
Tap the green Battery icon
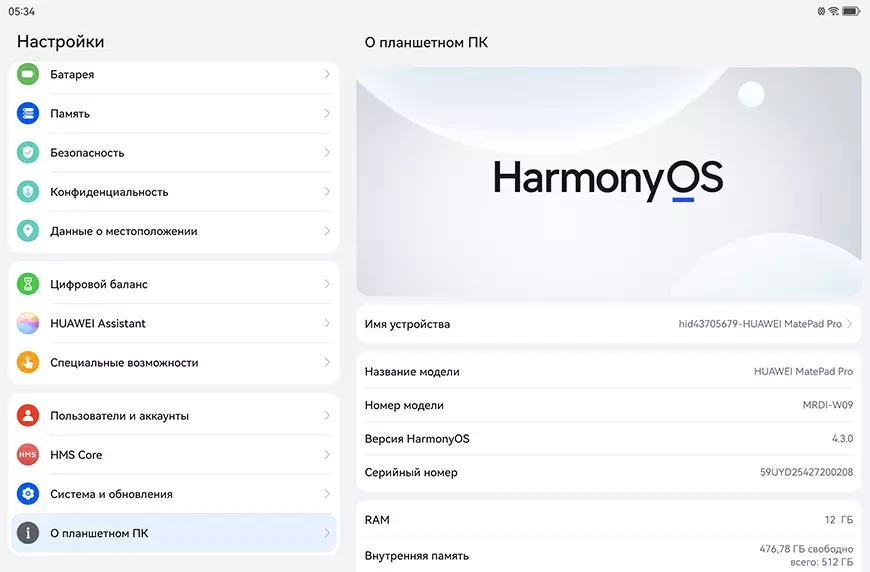(28, 75)
